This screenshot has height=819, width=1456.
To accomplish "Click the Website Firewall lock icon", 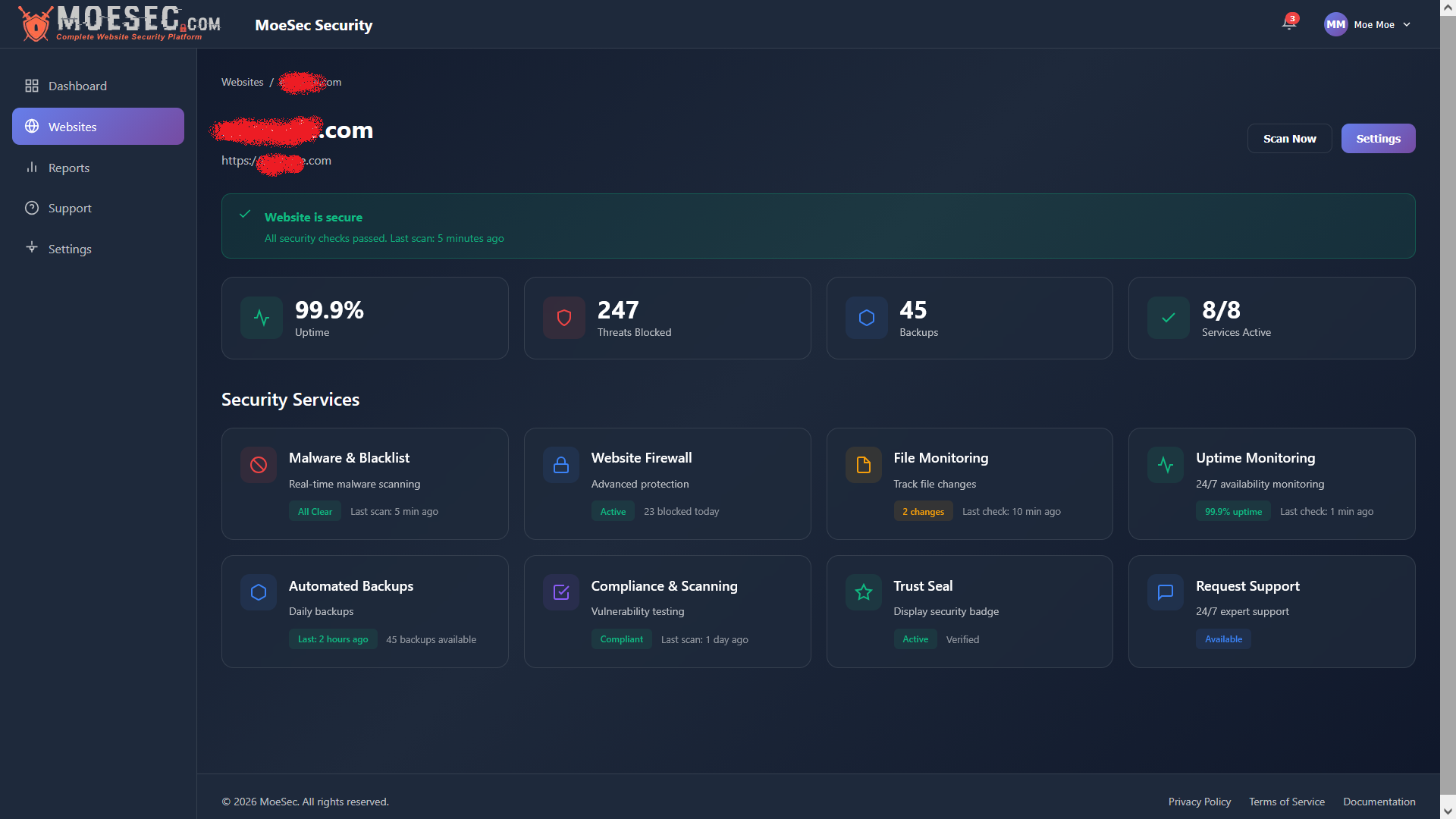I will 561,465.
